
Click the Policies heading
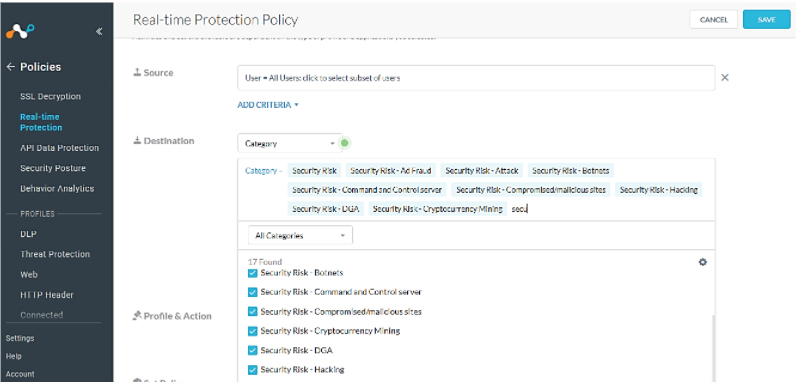coord(41,67)
